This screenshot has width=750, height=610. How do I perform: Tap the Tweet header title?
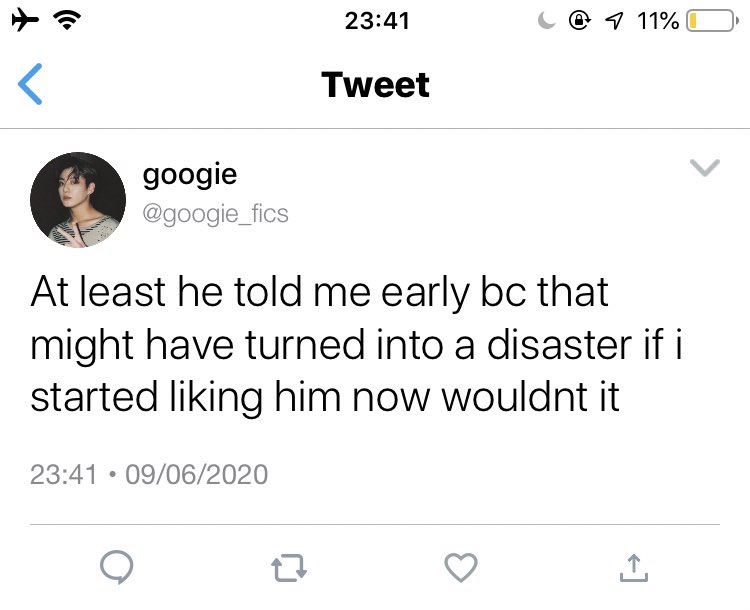click(x=375, y=85)
